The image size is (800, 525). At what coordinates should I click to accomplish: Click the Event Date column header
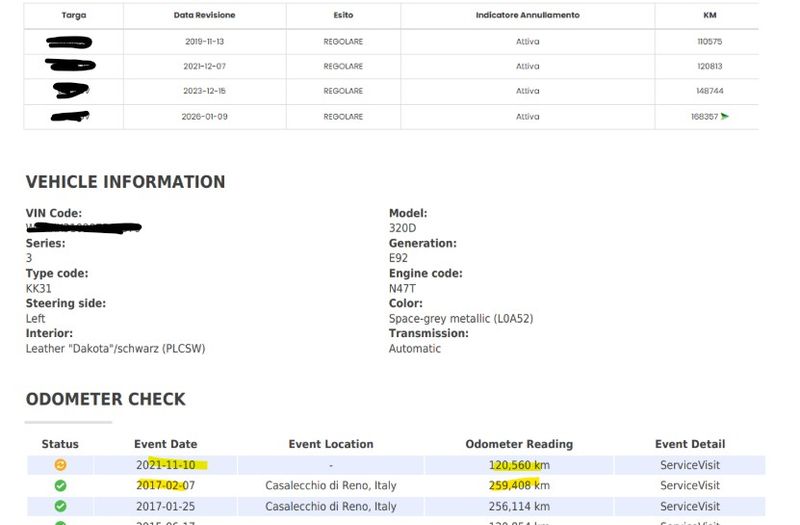click(x=166, y=444)
